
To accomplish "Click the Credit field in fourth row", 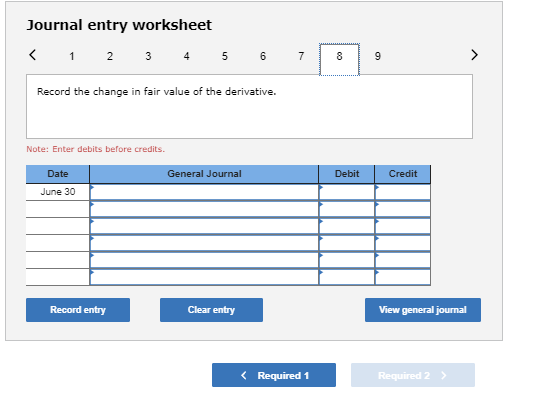I will [403, 243].
